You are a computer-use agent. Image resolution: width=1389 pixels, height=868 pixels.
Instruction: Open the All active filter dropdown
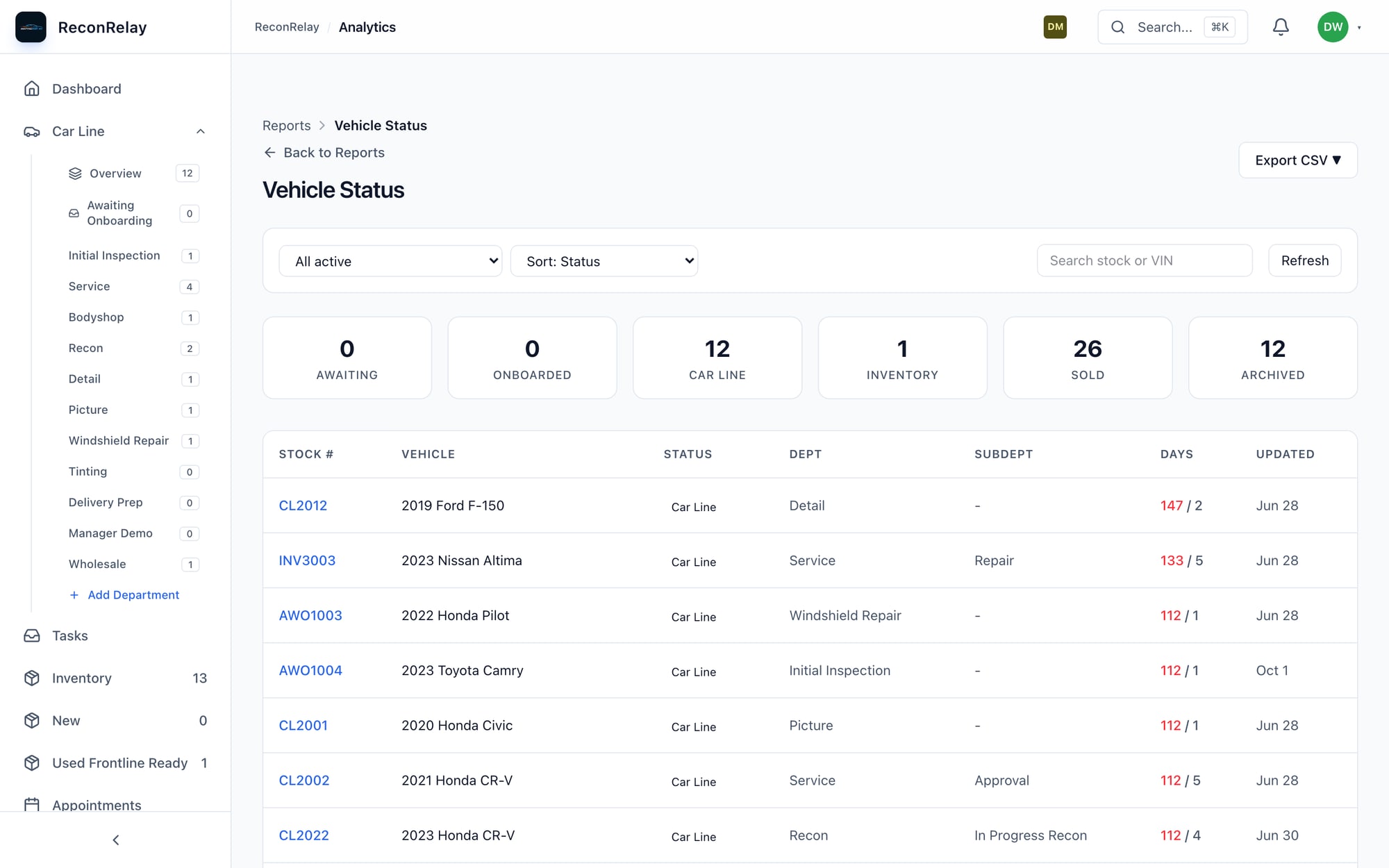pyautogui.click(x=390, y=261)
